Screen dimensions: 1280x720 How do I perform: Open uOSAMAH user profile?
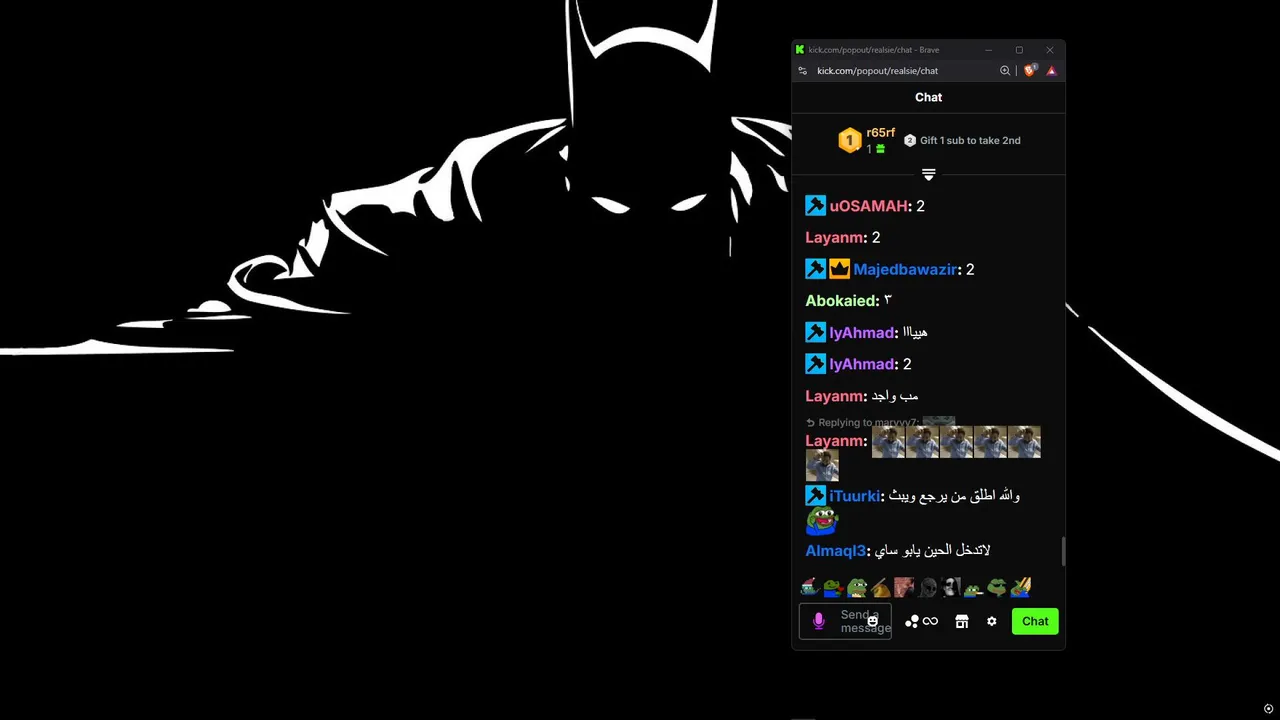click(x=869, y=206)
